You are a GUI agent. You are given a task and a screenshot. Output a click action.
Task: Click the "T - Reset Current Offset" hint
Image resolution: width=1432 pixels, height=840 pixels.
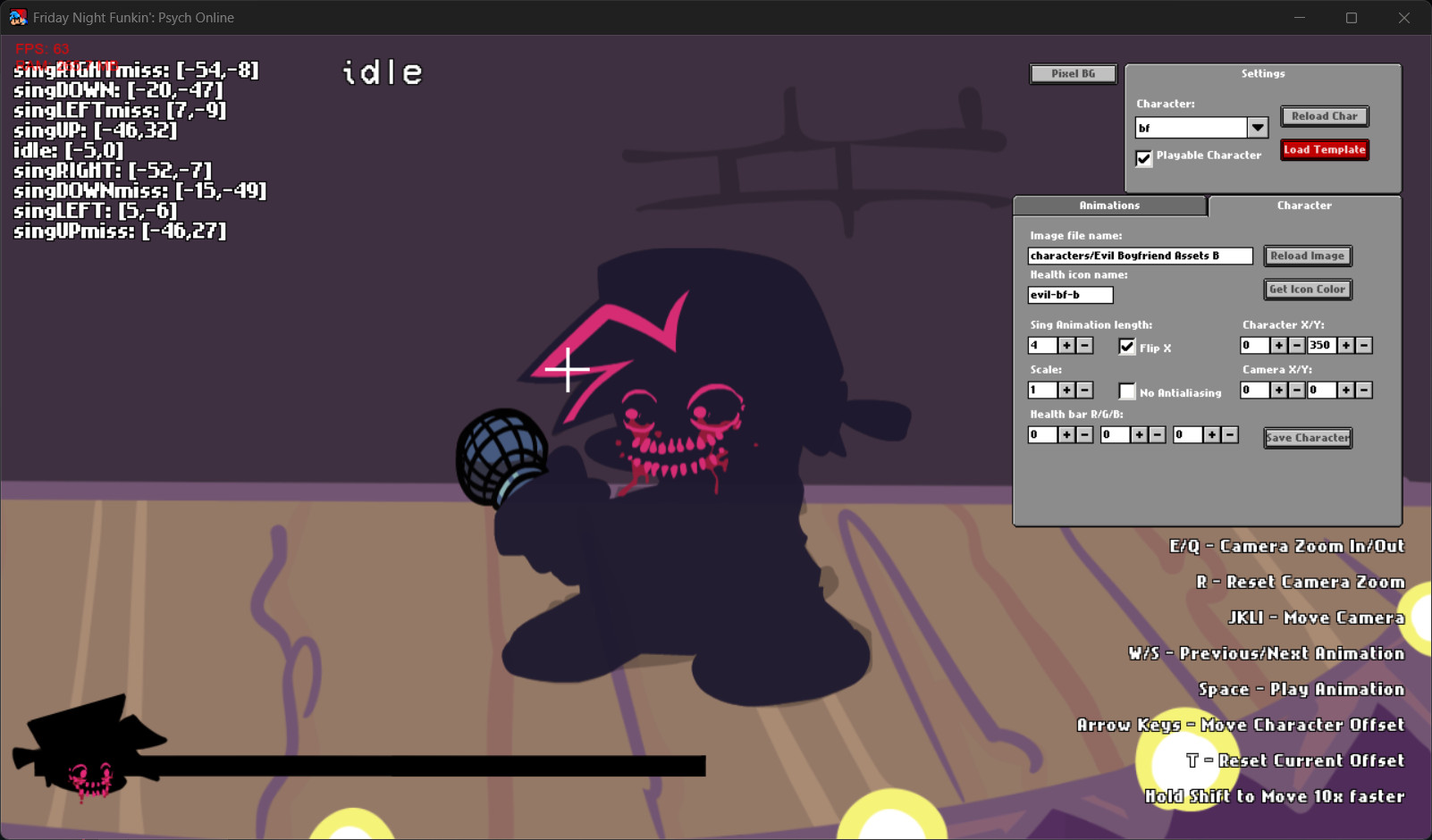coord(1295,760)
